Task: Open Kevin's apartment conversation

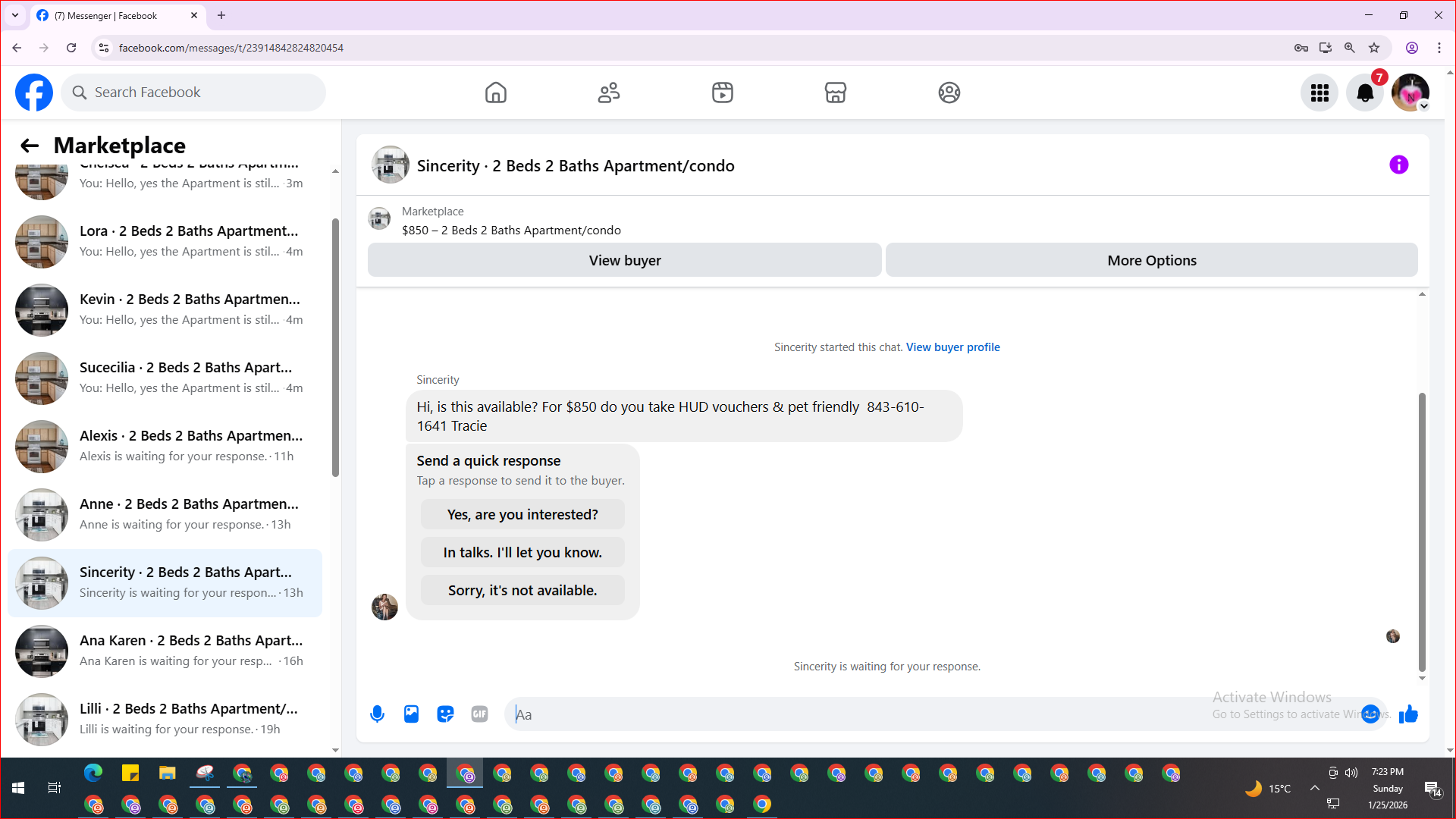Action: click(165, 309)
